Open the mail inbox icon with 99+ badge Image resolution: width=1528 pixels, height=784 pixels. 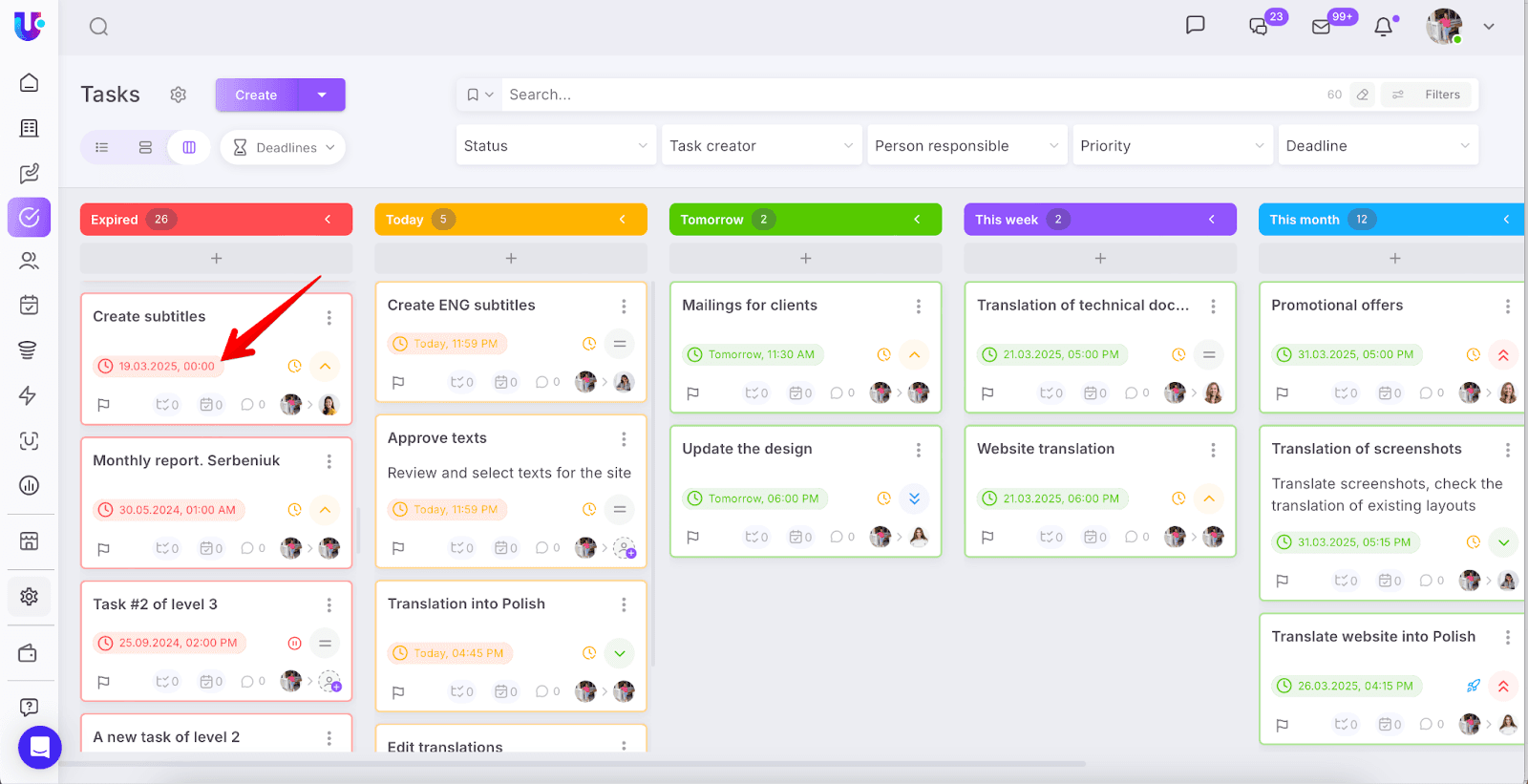tap(1322, 27)
